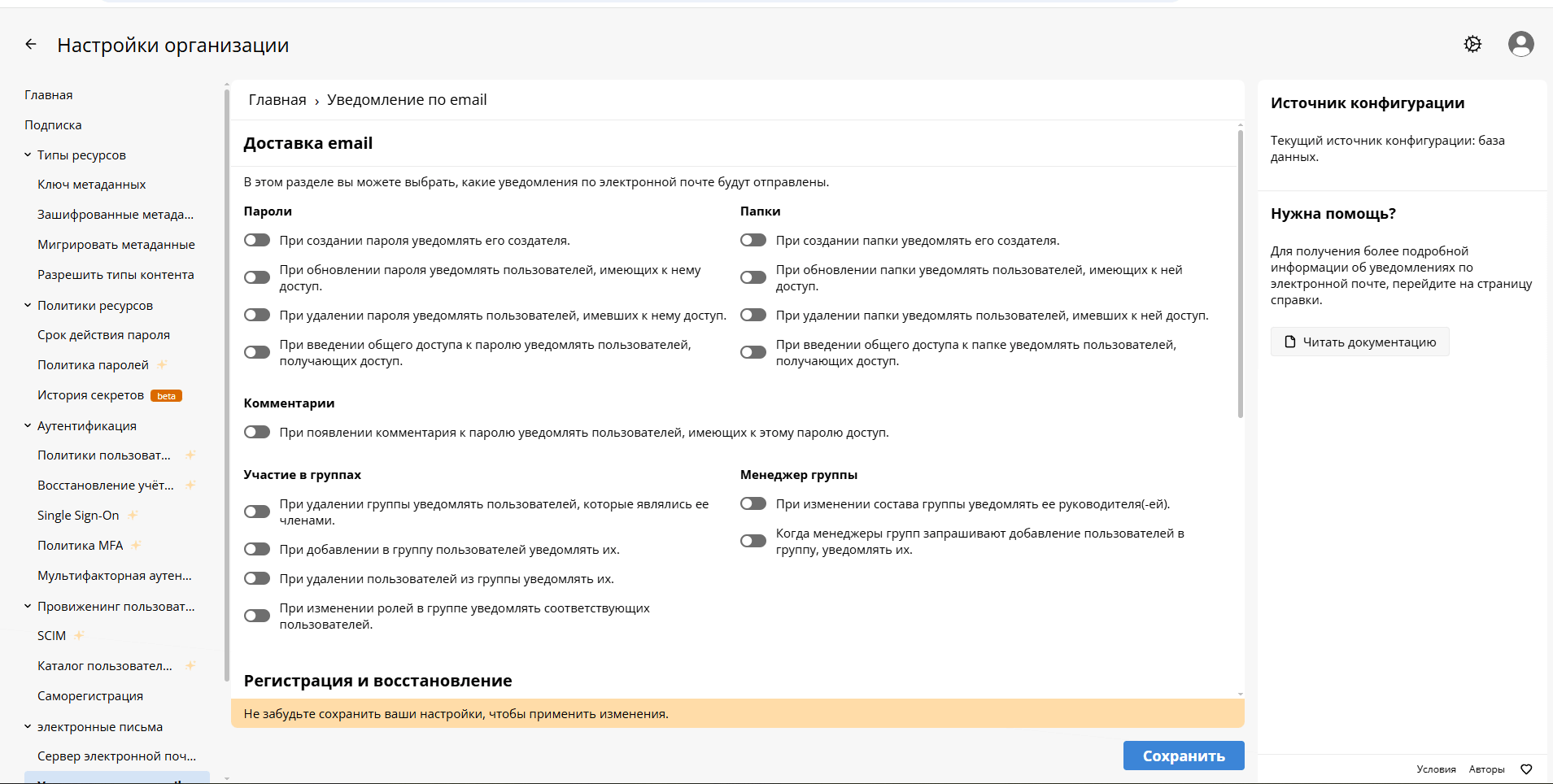Select Ключ метаданных sidebar item
The image size is (1553, 784).
point(92,185)
